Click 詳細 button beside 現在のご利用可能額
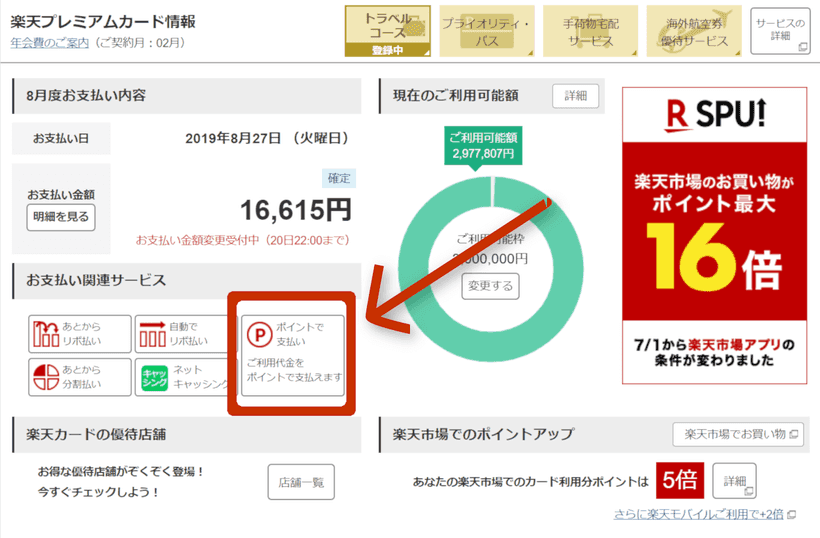 pos(575,96)
